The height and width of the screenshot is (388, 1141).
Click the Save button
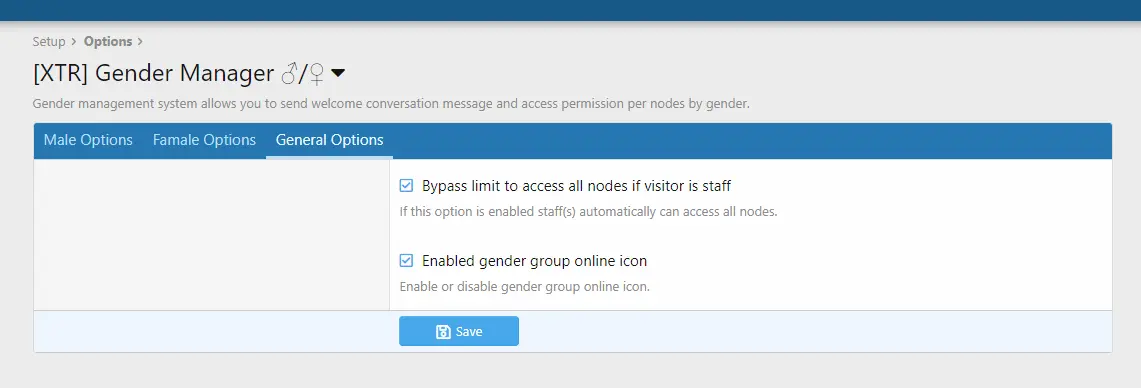pos(458,331)
